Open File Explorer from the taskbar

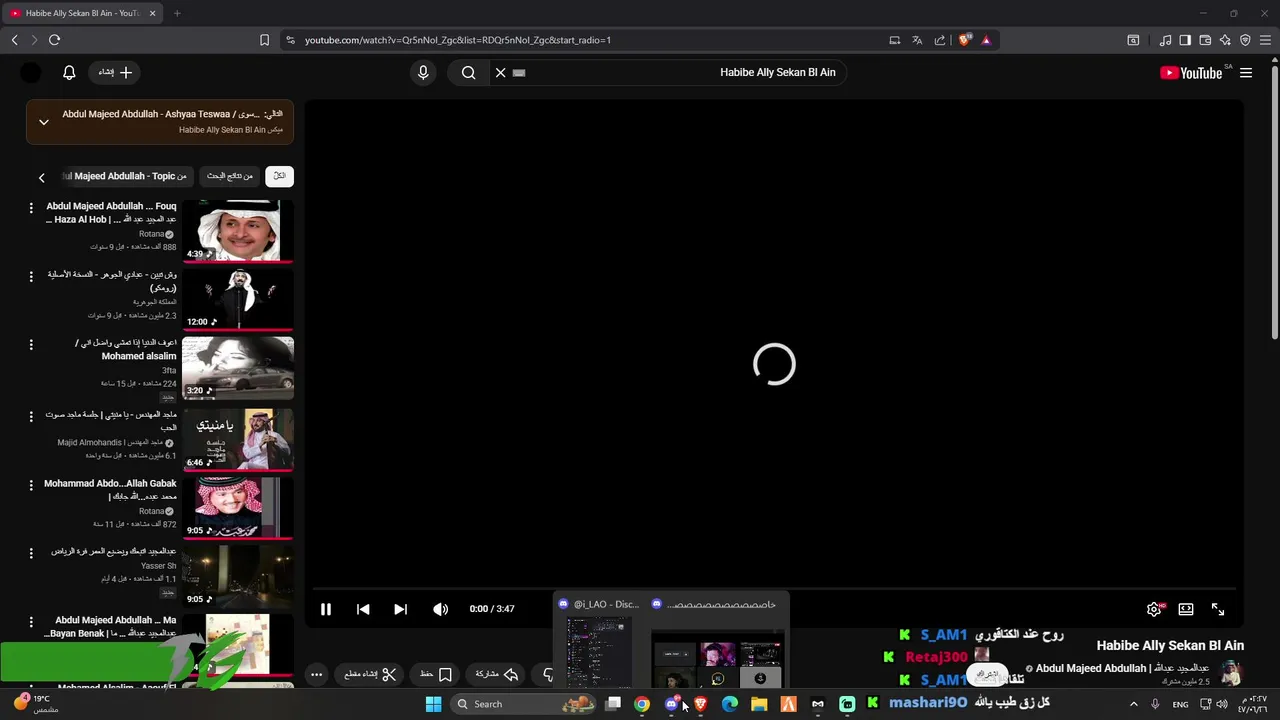pos(759,704)
